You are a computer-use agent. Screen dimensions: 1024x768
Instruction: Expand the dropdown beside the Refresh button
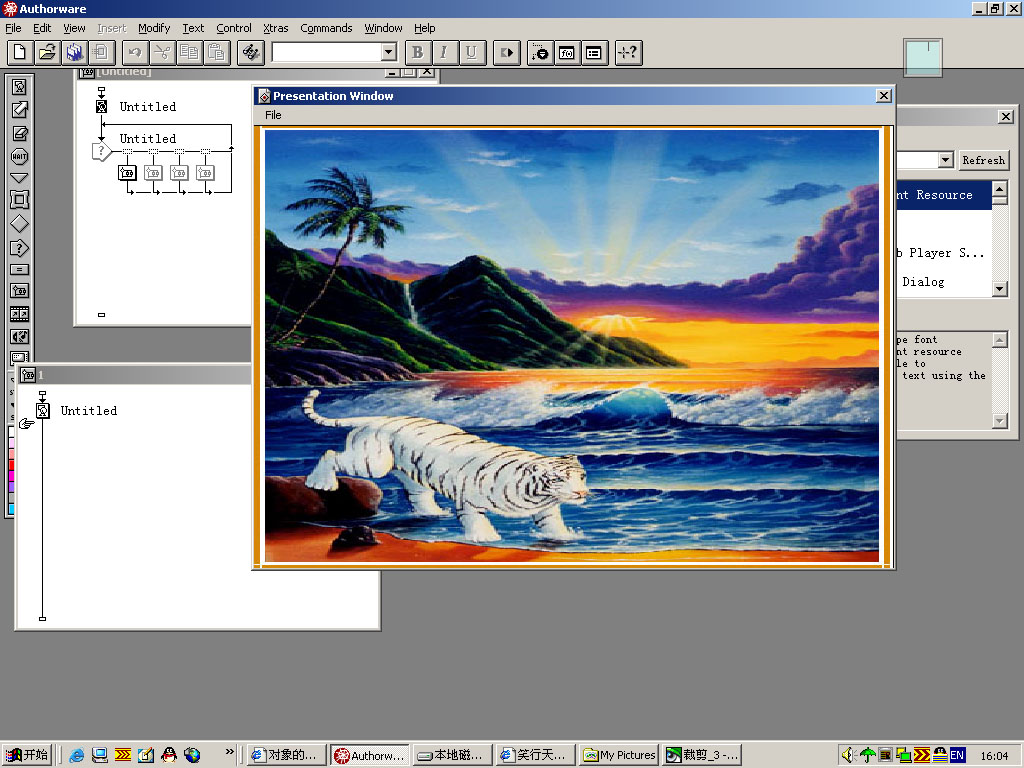tap(945, 160)
